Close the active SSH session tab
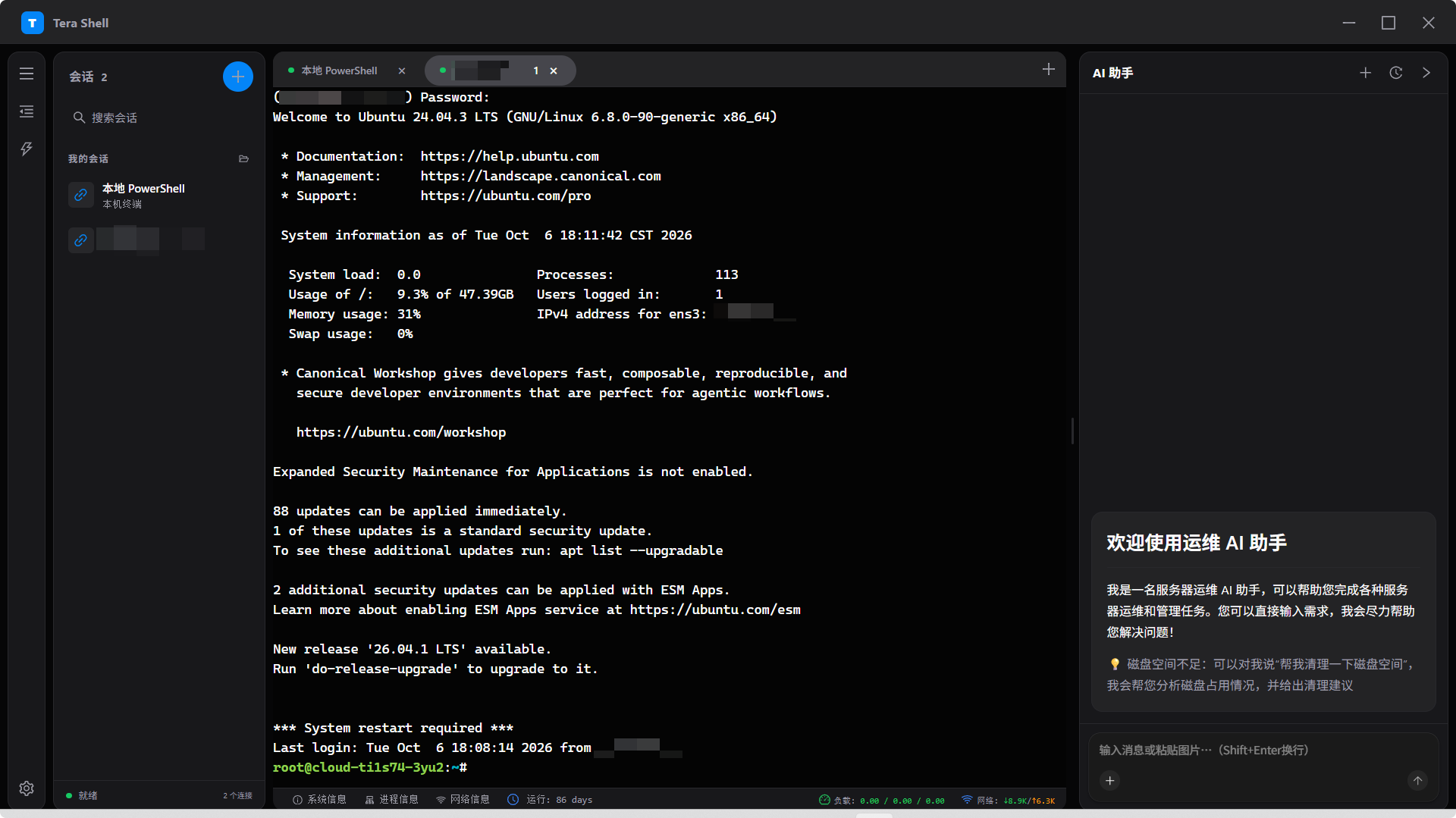The width and height of the screenshot is (1456, 818). 554,71
